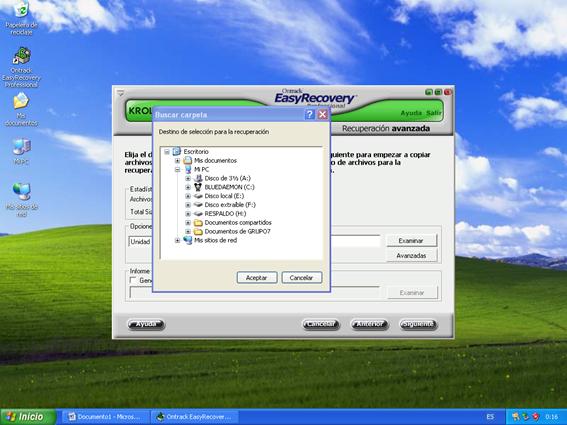Open Mis sitios de red desktop icon
Image resolution: width=567 pixels, height=425 pixels.
pyautogui.click(x=22, y=200)
